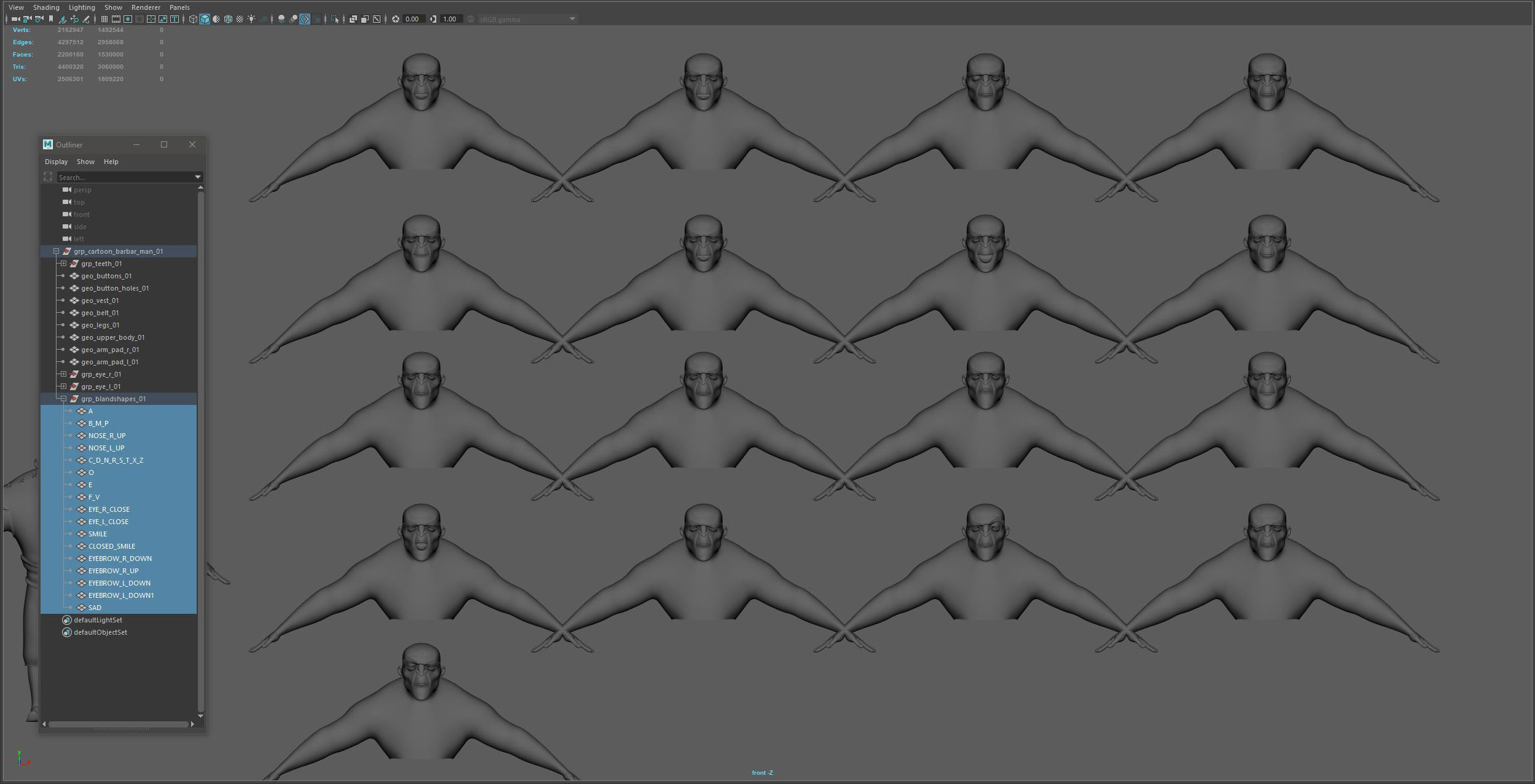Toggle the film gate icon

(x=116, y=19)
